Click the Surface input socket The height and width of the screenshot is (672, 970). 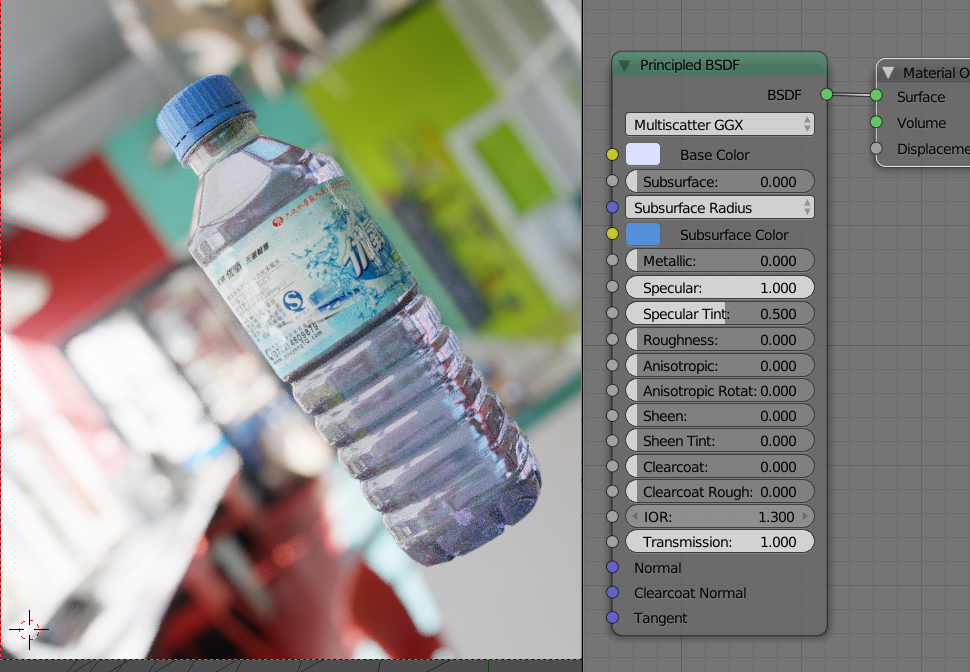pyautogui.click(x=876, y=95)
